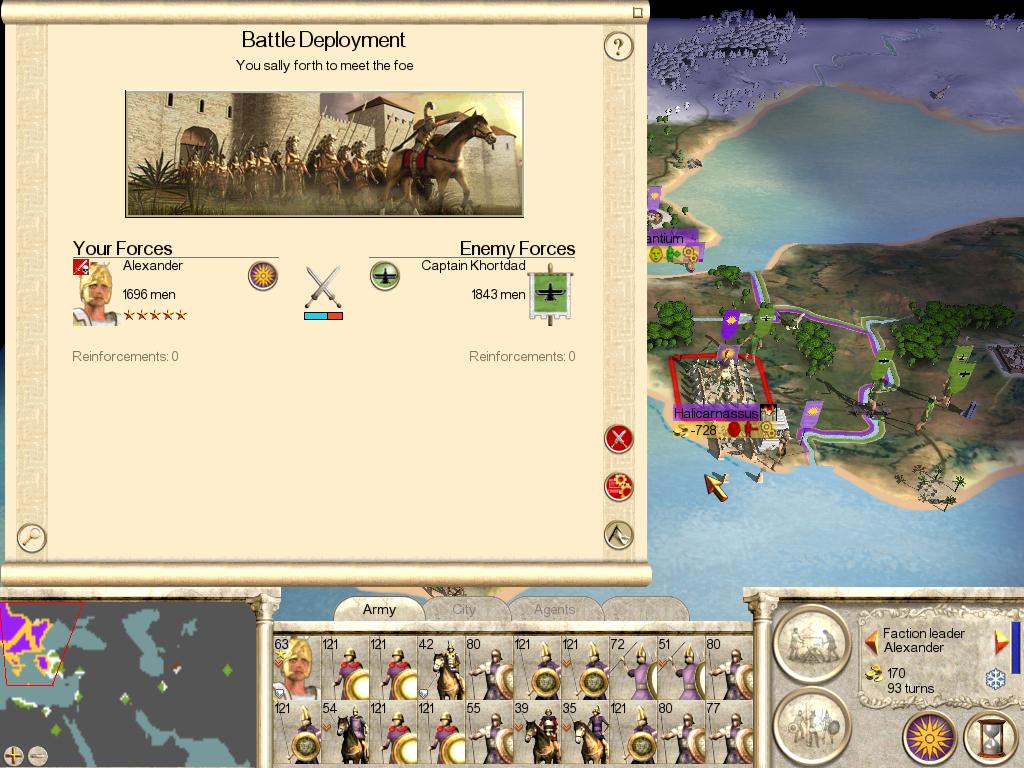Viewport: 1024px width, 768px height.
Task: Click the battle odds balance bar
Action: [x=323, y=316]
